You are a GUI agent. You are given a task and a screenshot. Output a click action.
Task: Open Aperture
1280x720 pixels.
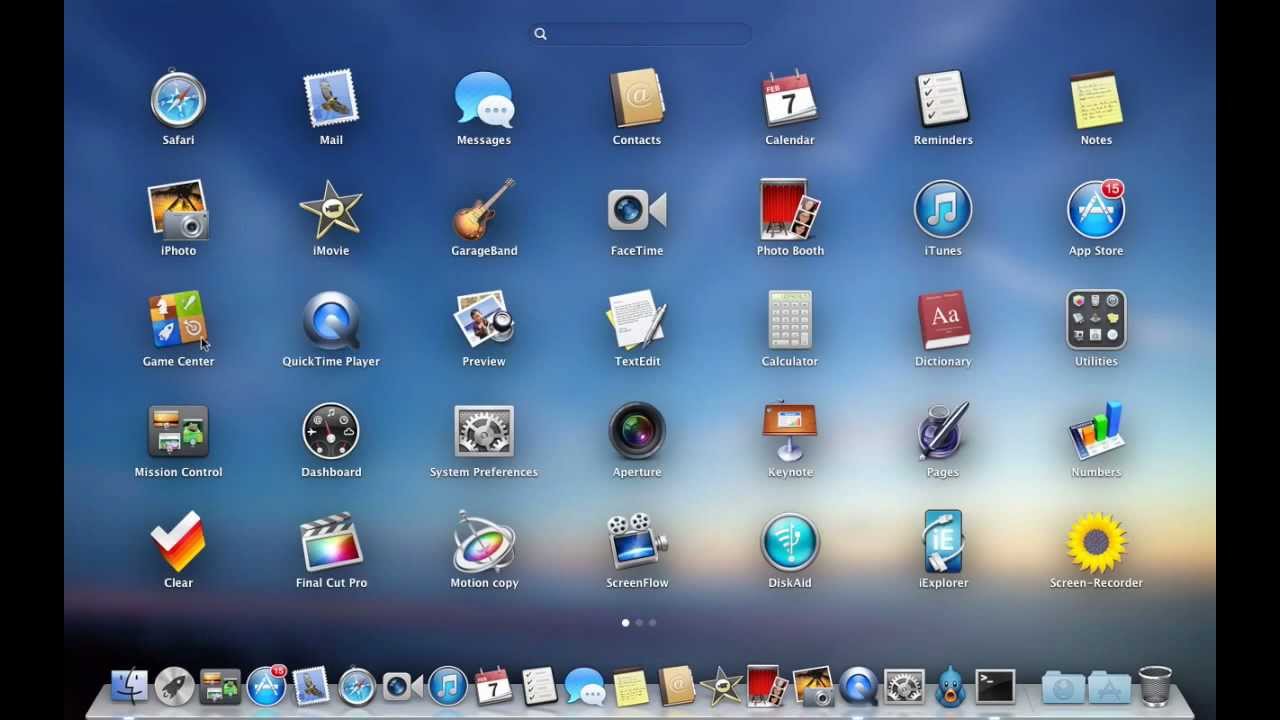tap(637, 432)
